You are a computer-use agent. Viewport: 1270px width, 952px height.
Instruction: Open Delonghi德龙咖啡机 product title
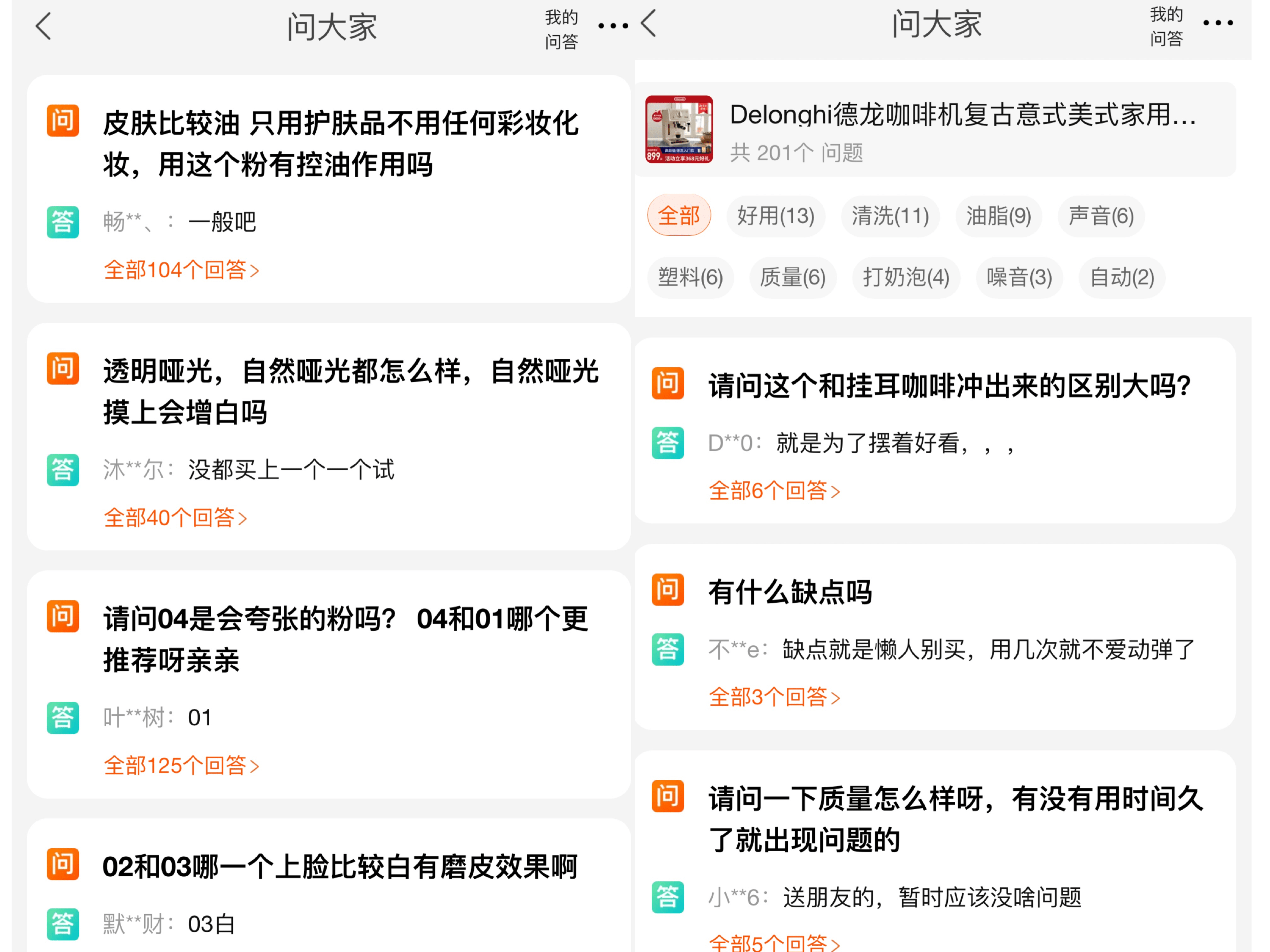coord(963,115)
